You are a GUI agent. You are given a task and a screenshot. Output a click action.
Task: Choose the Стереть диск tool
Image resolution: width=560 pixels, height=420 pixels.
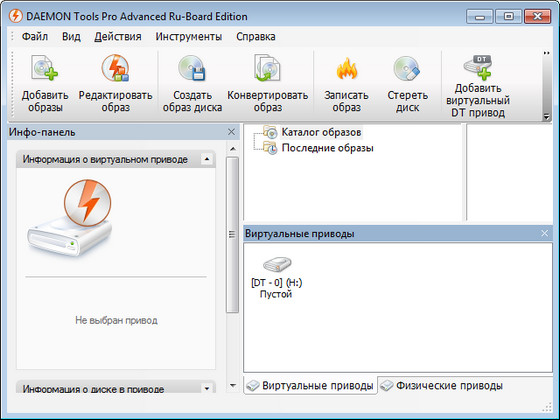point(408,84)
